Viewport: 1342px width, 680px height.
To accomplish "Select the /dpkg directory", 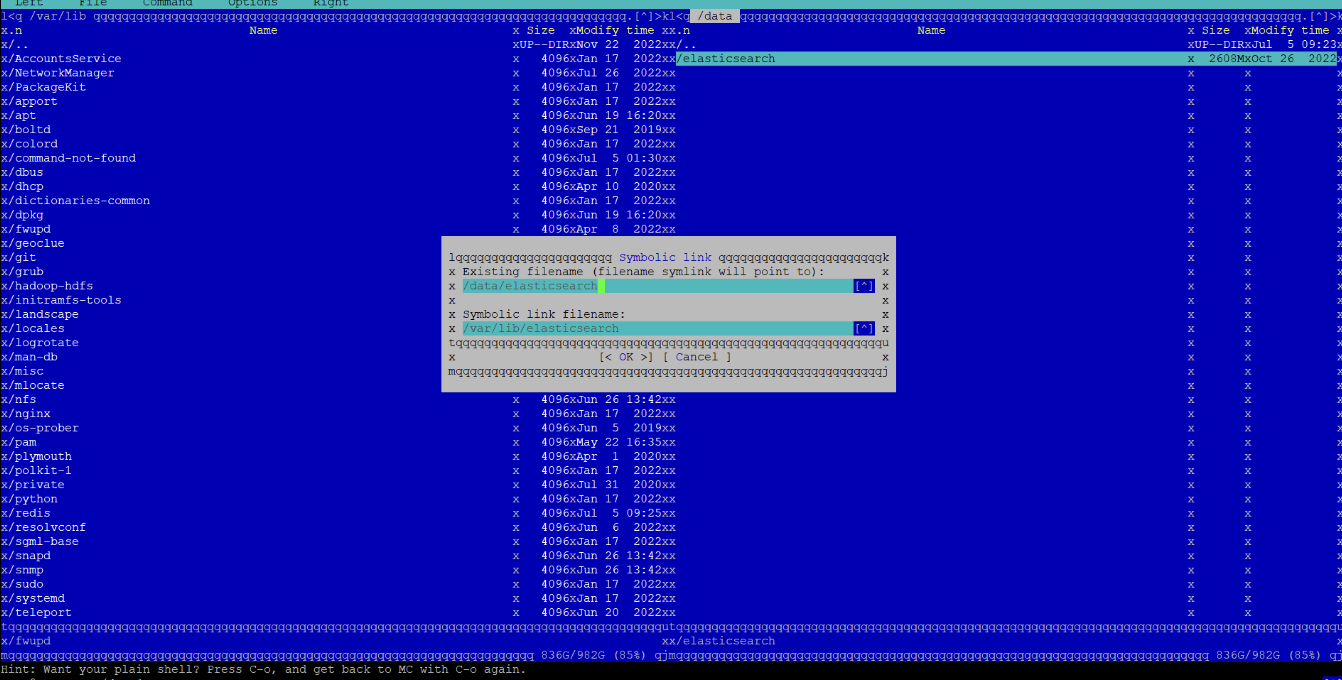I will [x=334, y=214].
